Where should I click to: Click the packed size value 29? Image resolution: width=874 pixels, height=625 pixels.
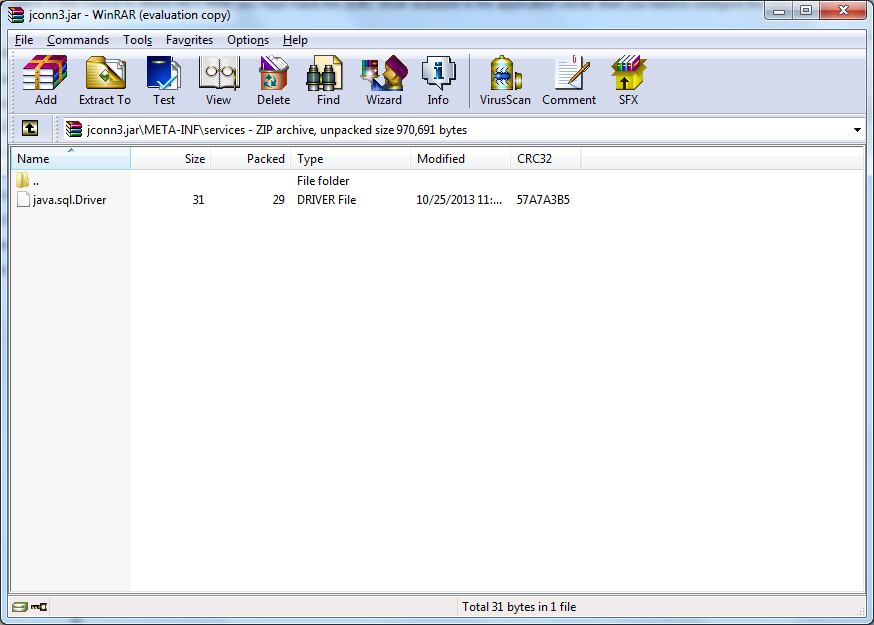[279, 200]
